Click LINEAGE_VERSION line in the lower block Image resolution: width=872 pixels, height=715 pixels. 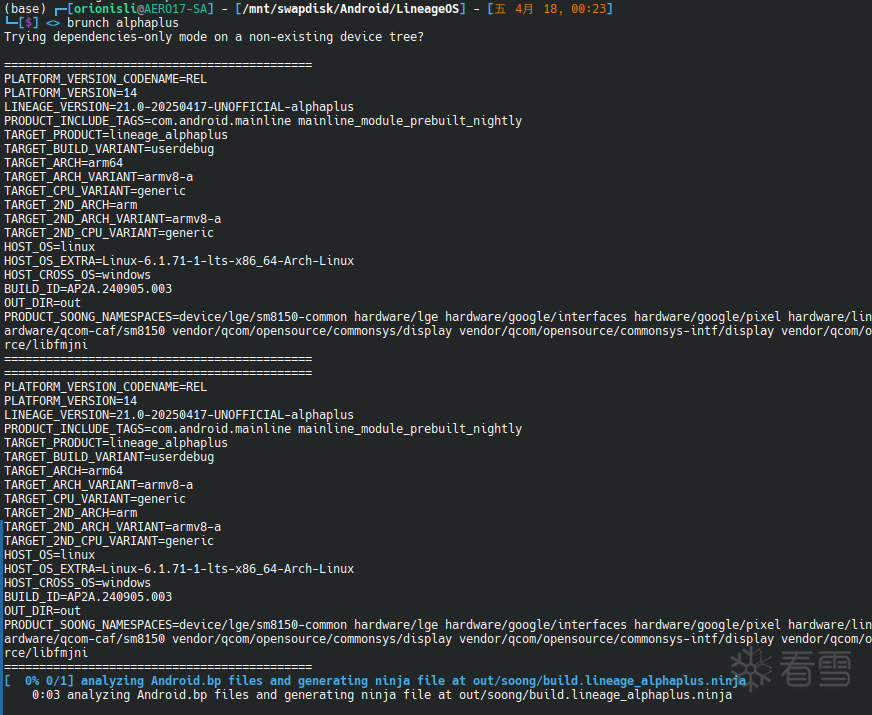point(179,415)
